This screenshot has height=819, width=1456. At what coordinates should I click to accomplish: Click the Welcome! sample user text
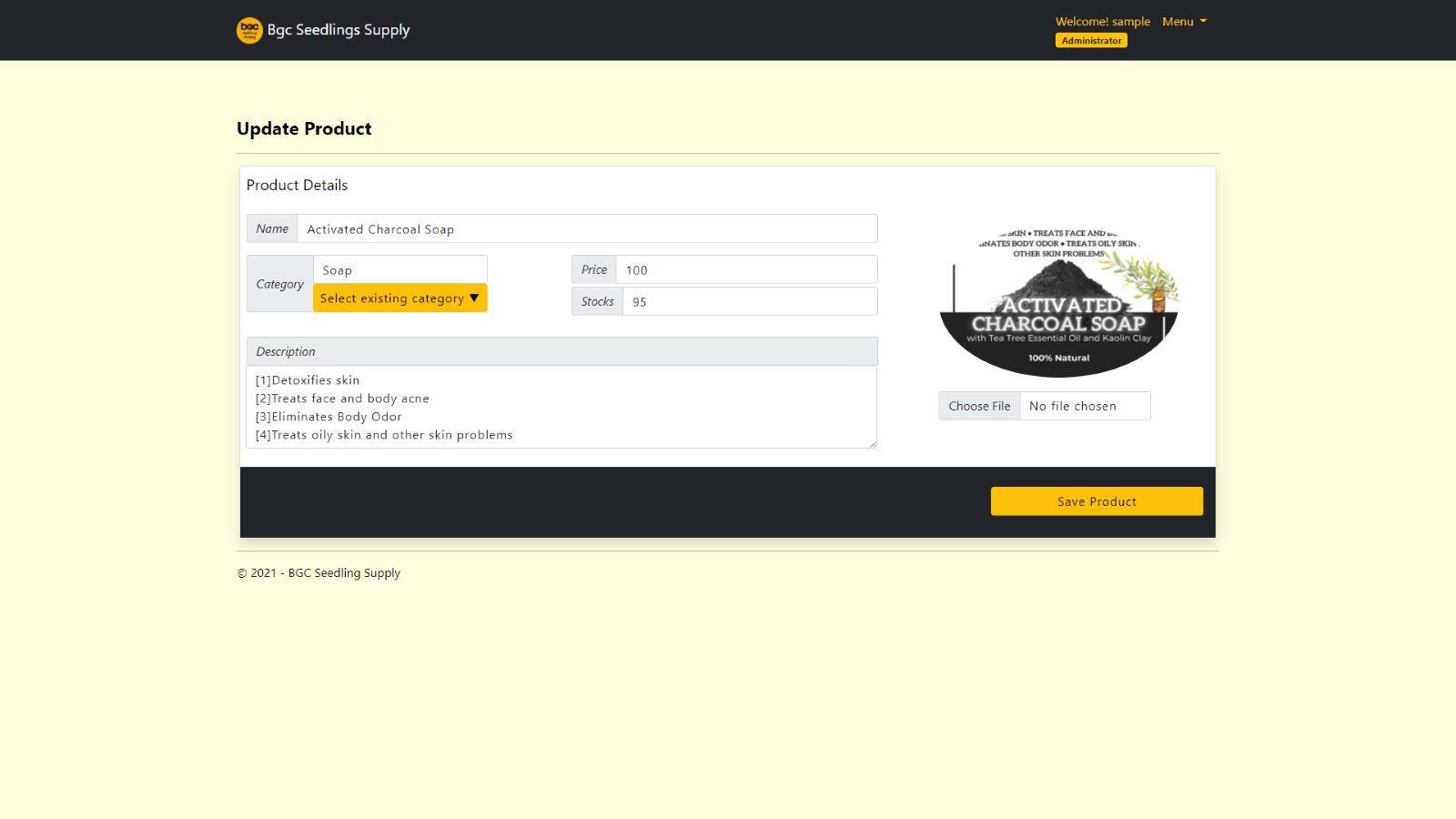1103,21
